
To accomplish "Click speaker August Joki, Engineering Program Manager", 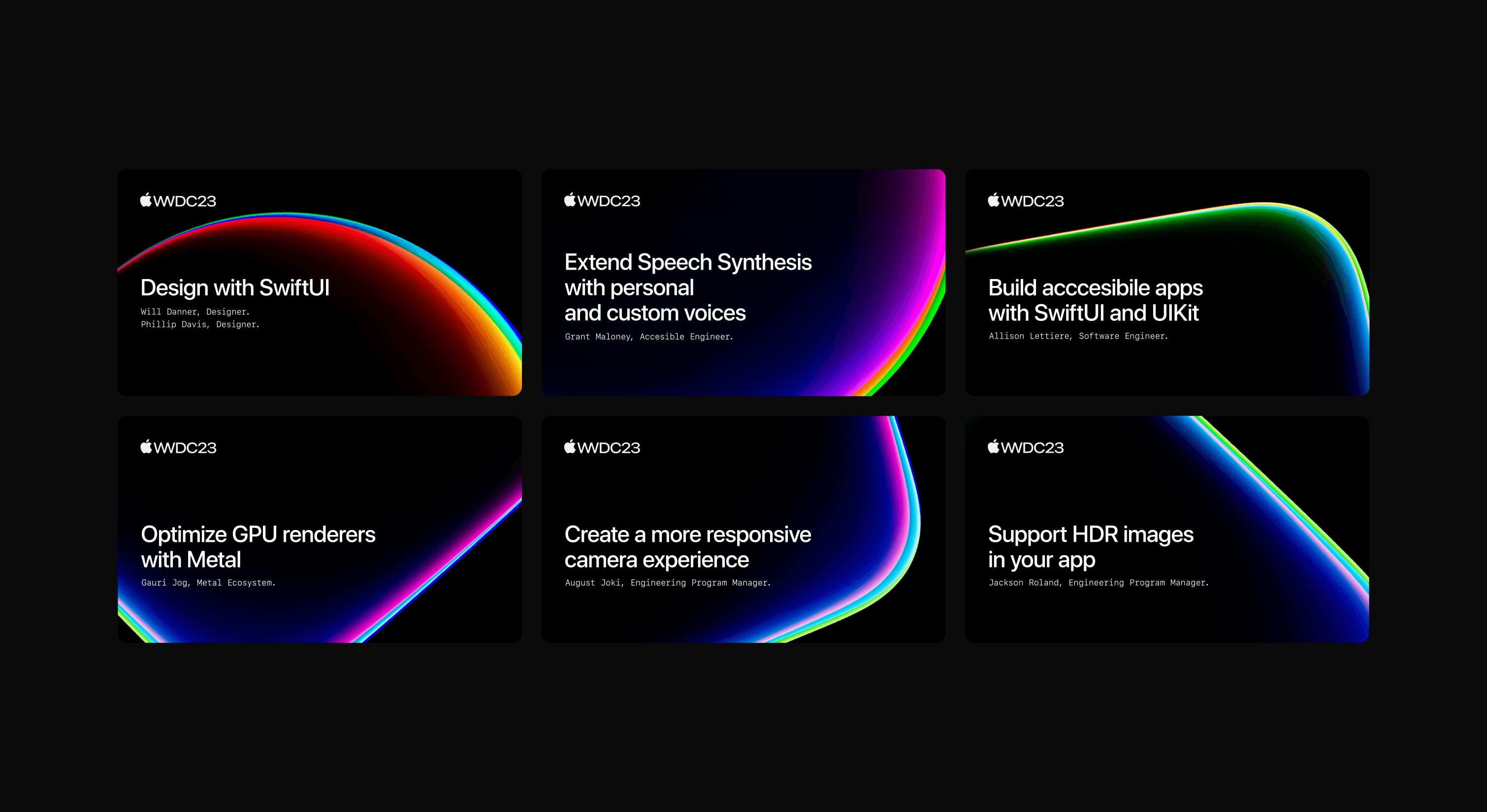I will (x=667, y=583).
